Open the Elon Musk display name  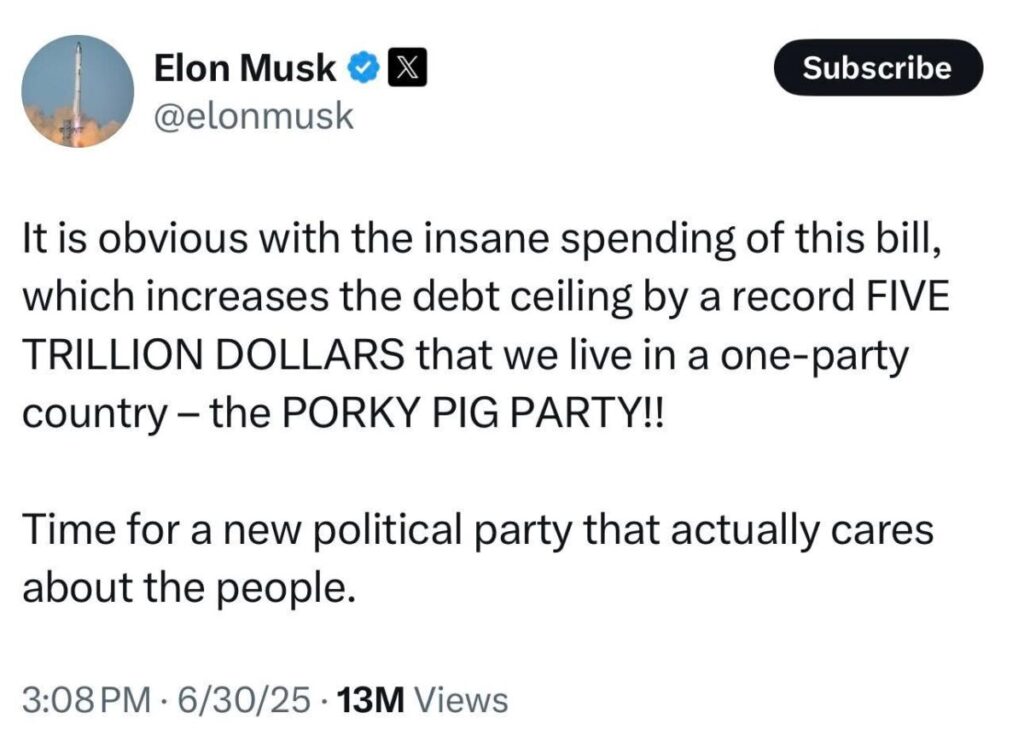[245, 69]
